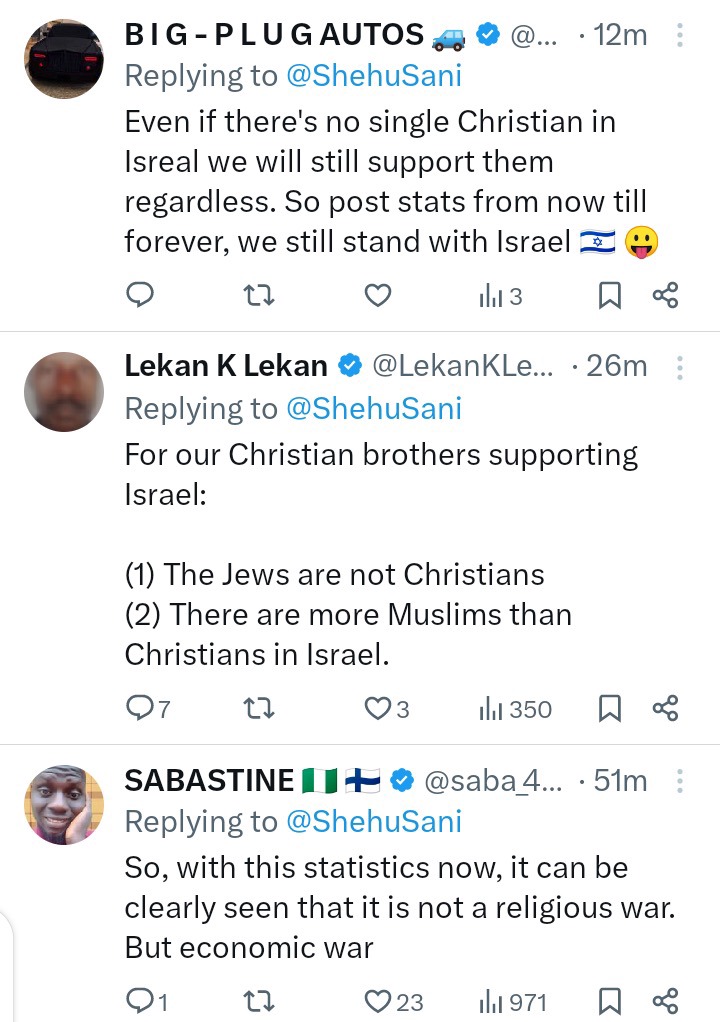Open more options for Lekan K Lekan tweet
Viewport: 720px width, 1022px height.
[680, 367]
